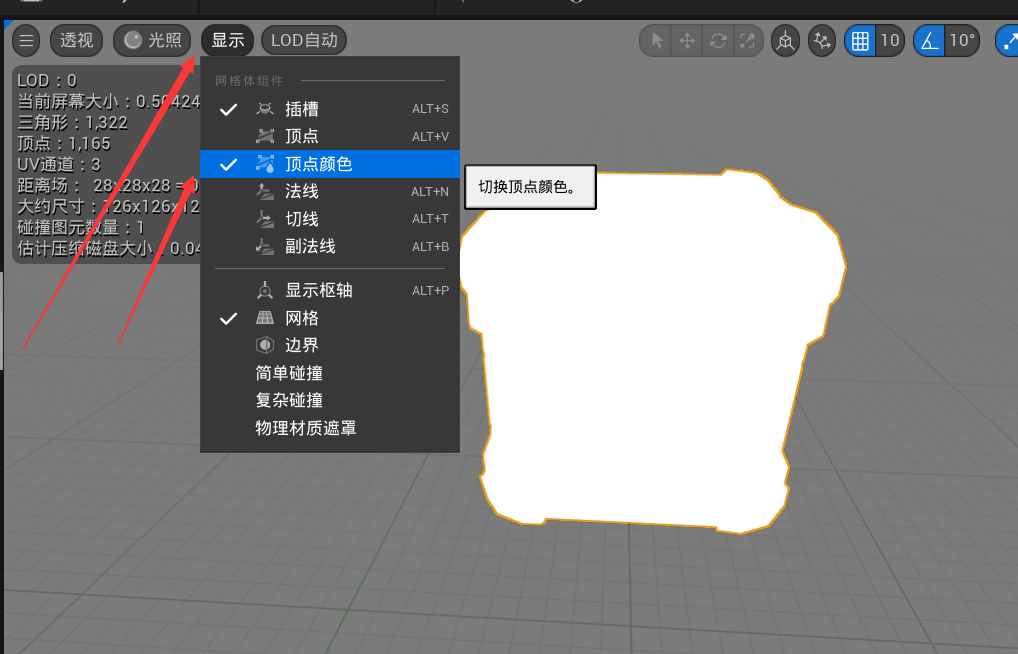This screenshot has width=1018, height=654.
Task: Toggle 切线 tangents menu item
Action: [x=330, y=219]
